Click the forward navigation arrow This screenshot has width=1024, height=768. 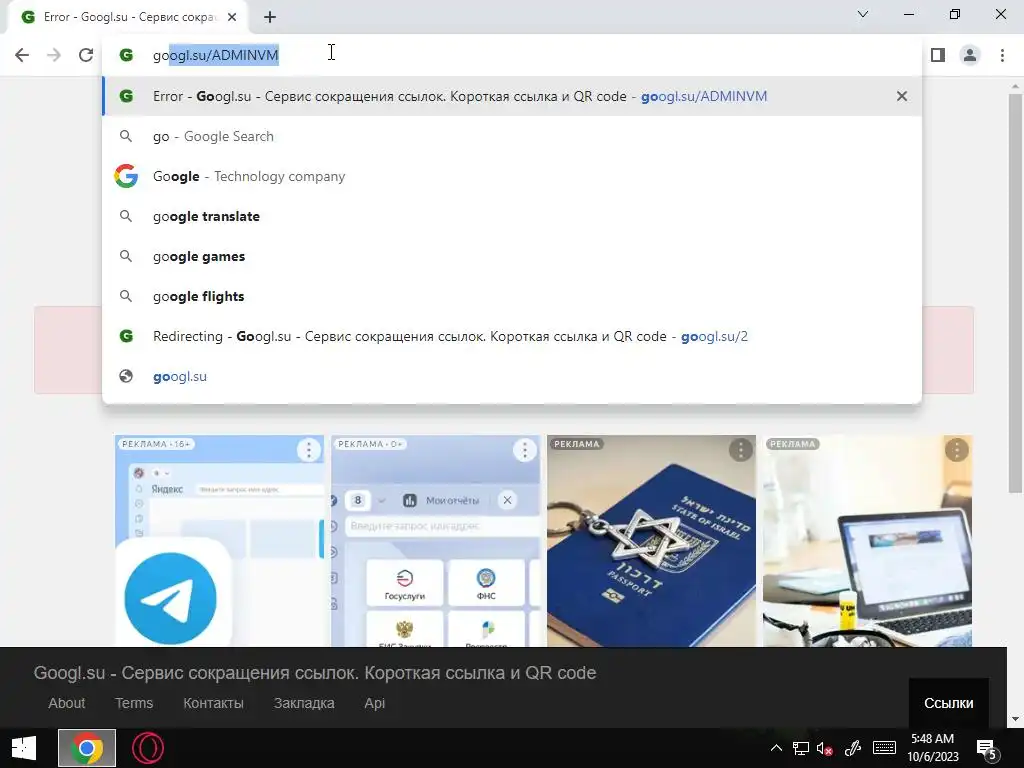pyautogui.click(x=54, y=55)
